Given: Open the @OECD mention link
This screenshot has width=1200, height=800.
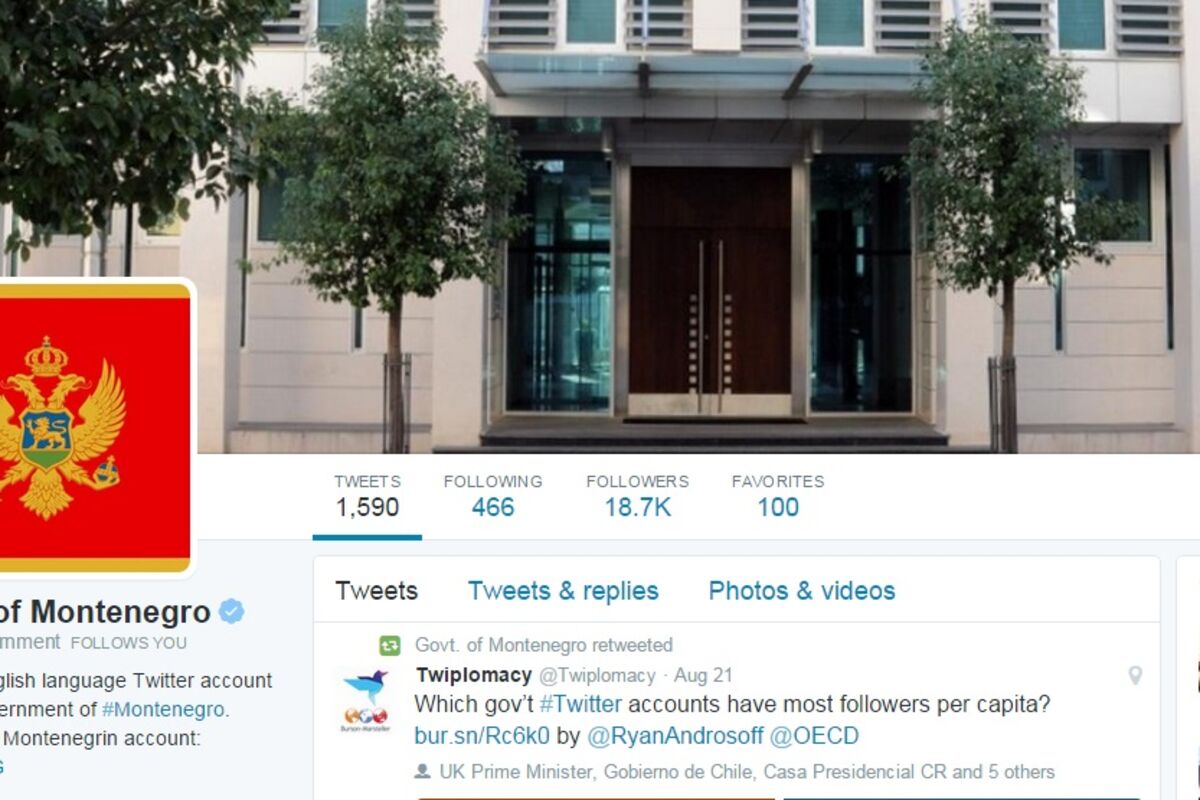Looking at the screenshot, I should coord(814,737).
